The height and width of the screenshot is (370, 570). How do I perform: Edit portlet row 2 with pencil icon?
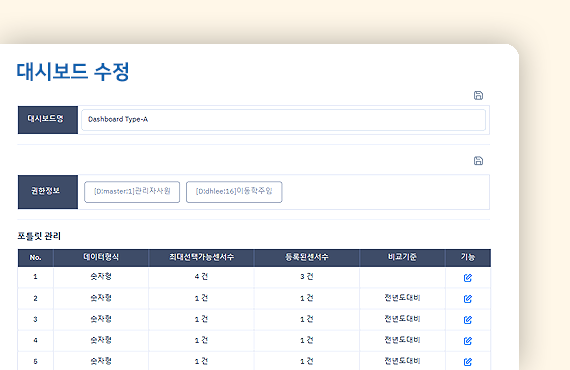tap(468, 299)
